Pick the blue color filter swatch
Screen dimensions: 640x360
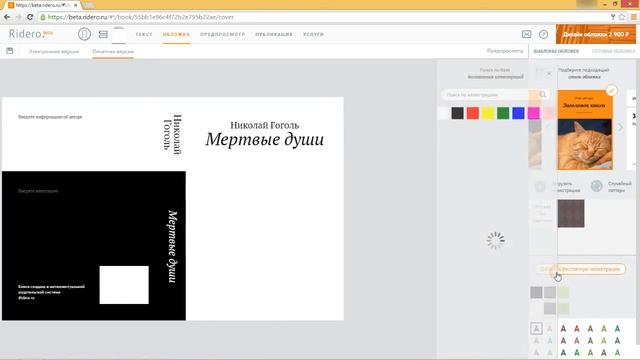click(518, 113)
